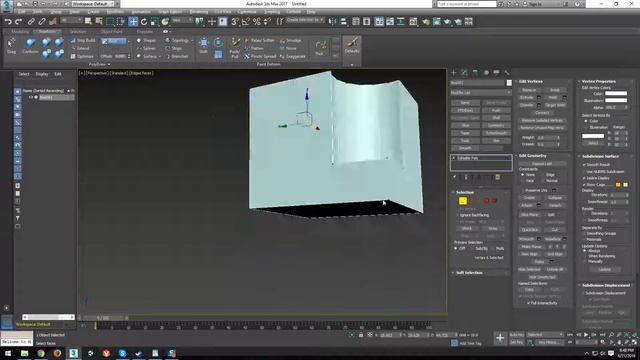640x360 pixels.
Task: Expand the Editable Poly stack entry
Action: [454, 158]
